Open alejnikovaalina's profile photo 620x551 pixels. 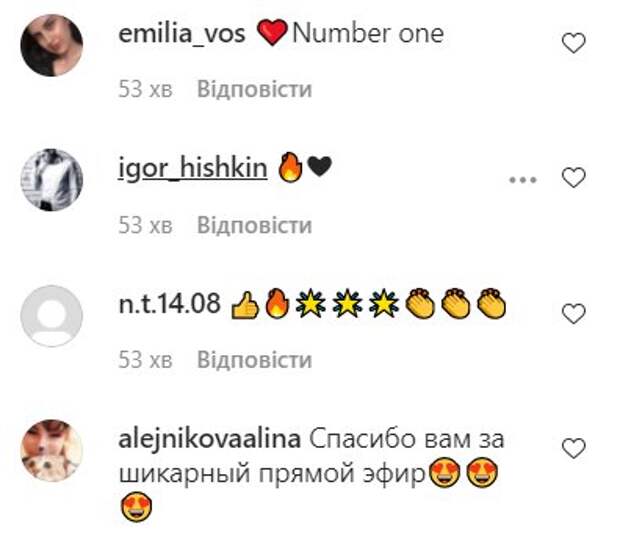click(51, 450)
